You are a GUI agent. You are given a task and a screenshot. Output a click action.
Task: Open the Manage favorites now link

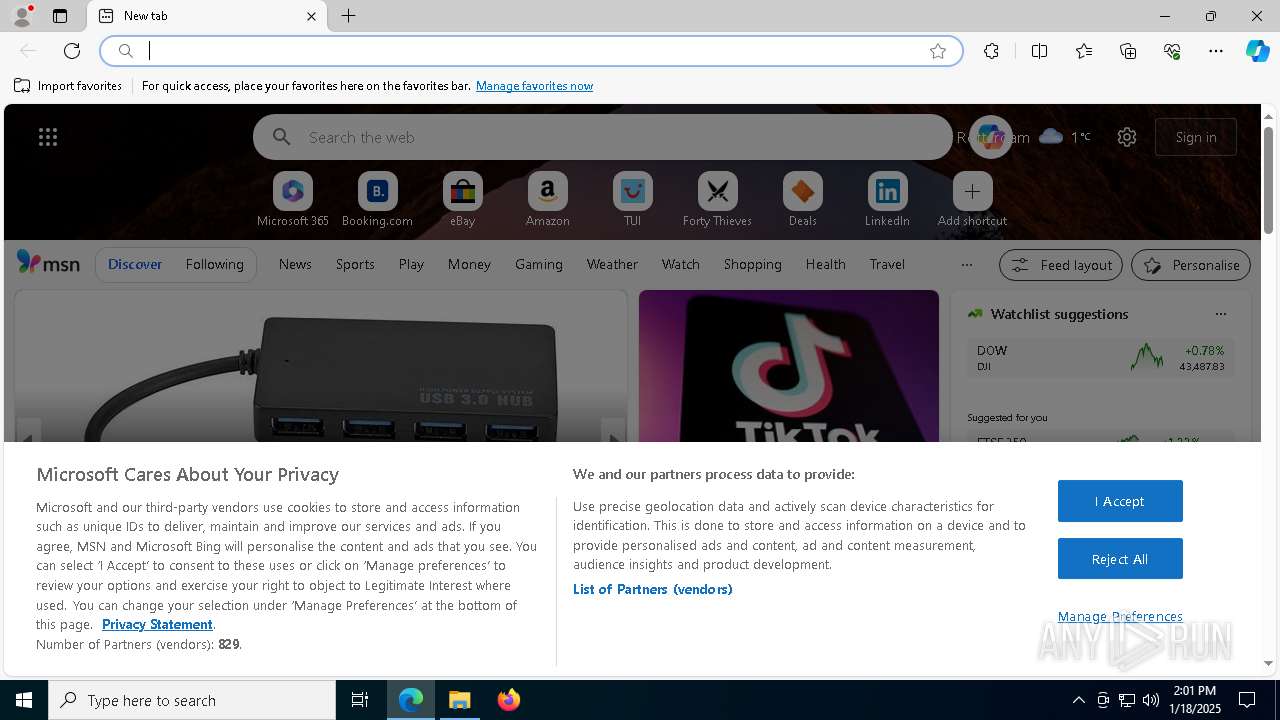(534, 86)
